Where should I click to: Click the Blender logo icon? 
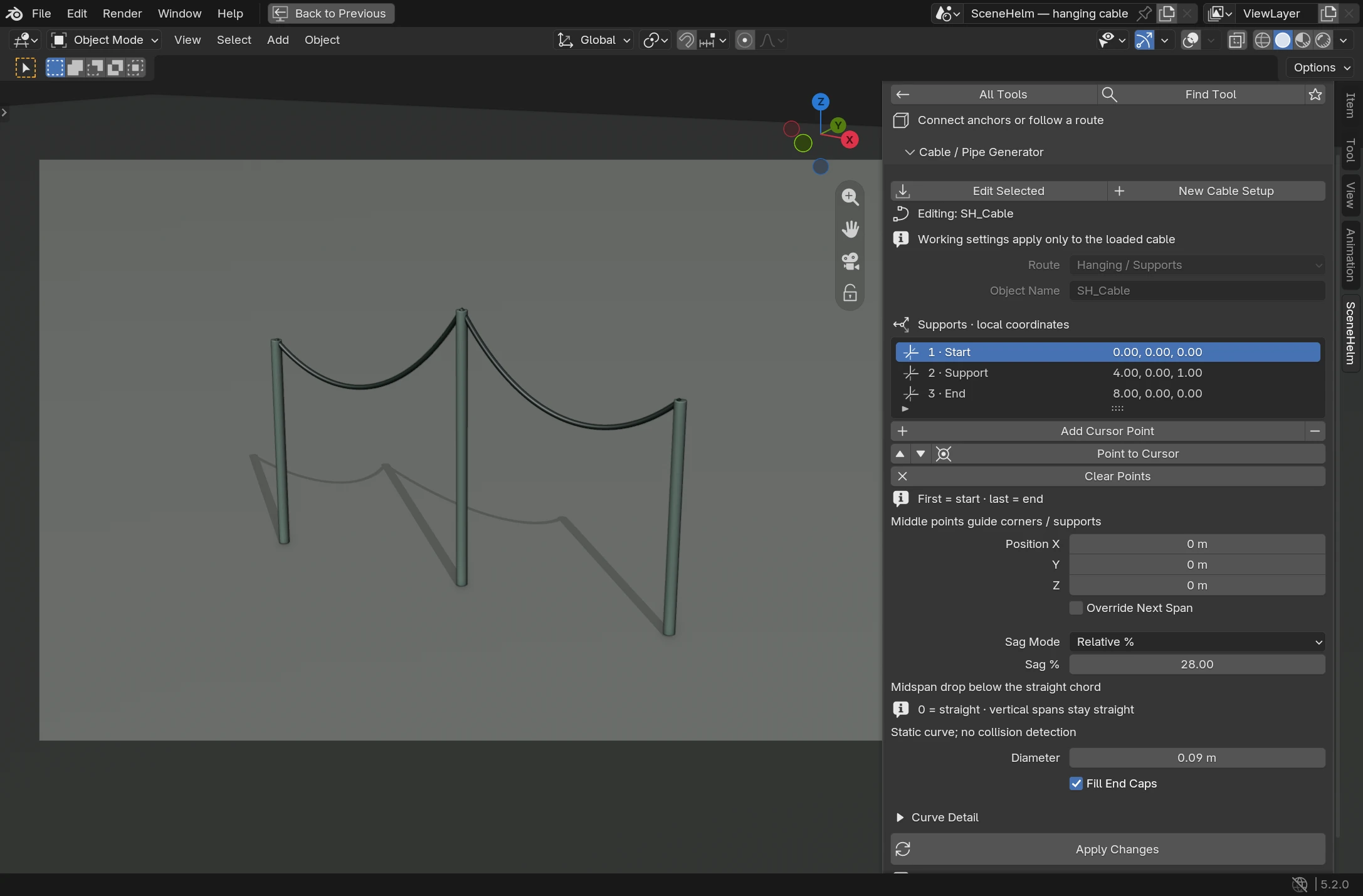14,13
